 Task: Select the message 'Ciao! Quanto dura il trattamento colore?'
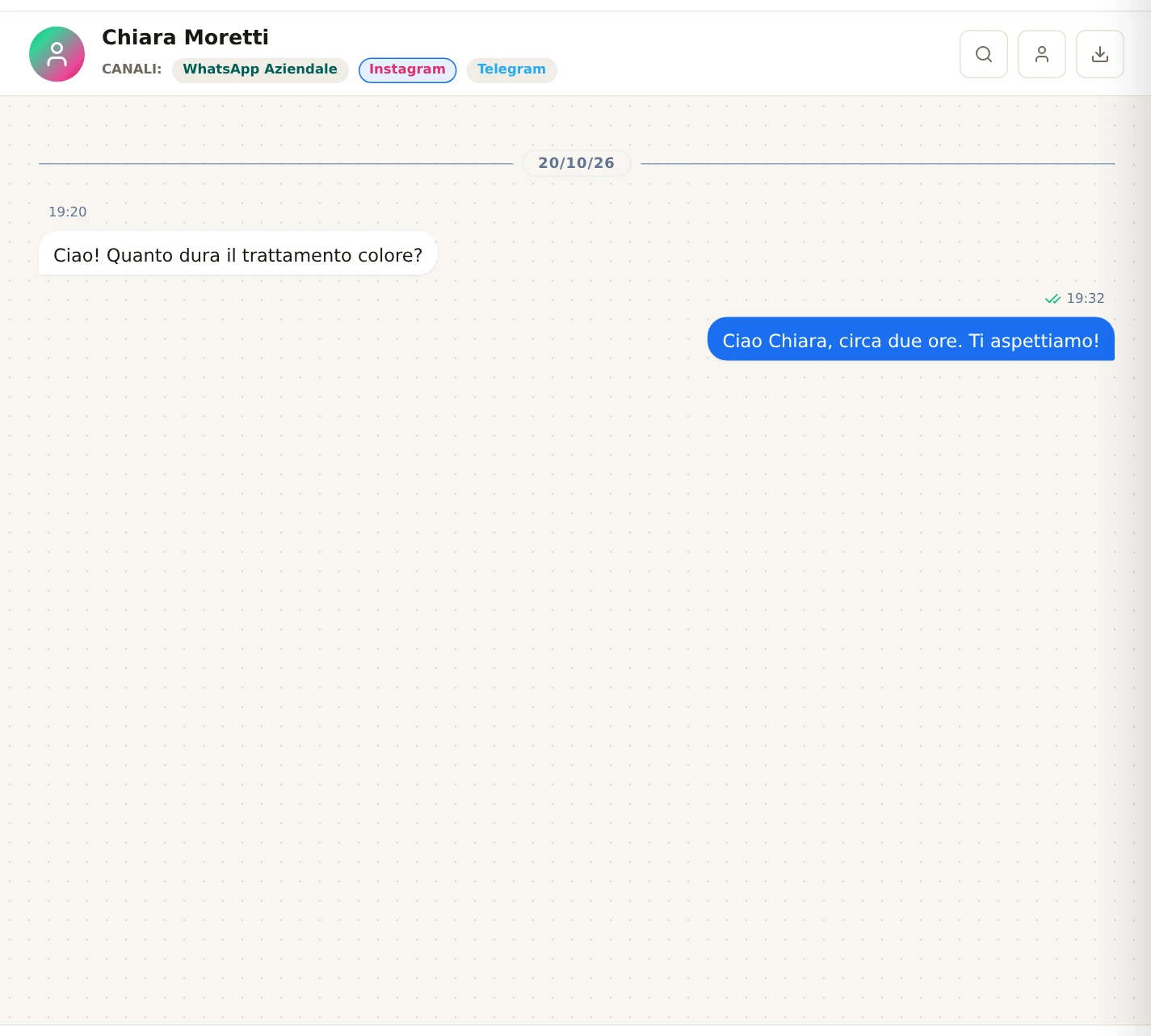(237, 255)
